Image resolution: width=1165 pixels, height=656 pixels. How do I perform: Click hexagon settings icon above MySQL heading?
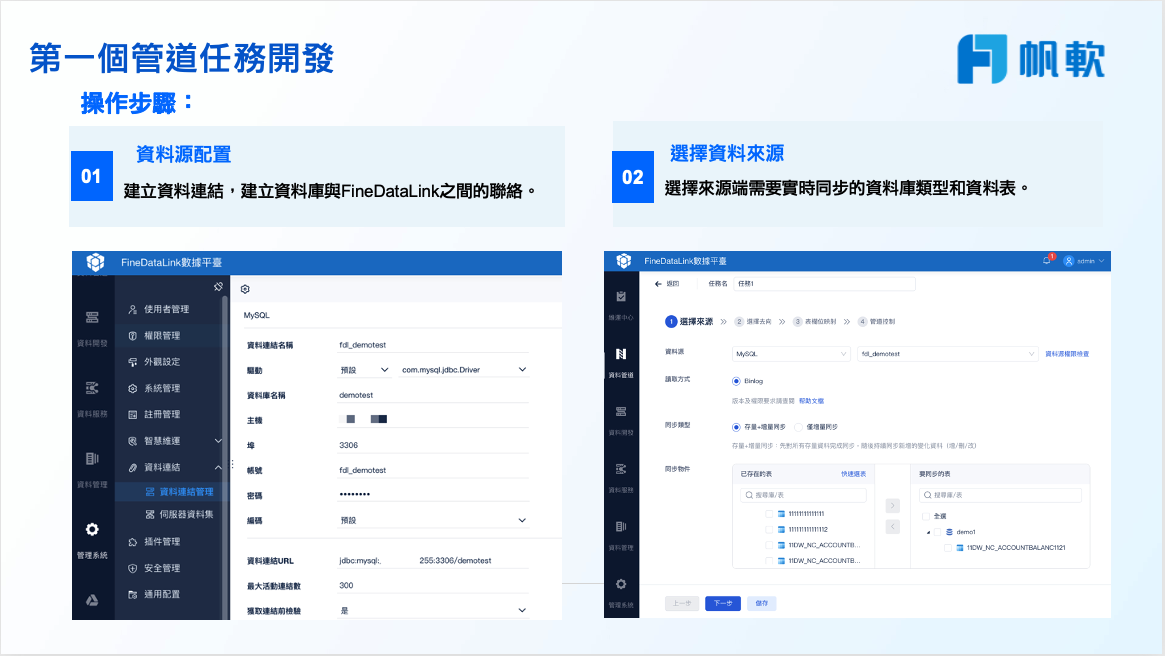click(x=245, y=289)
